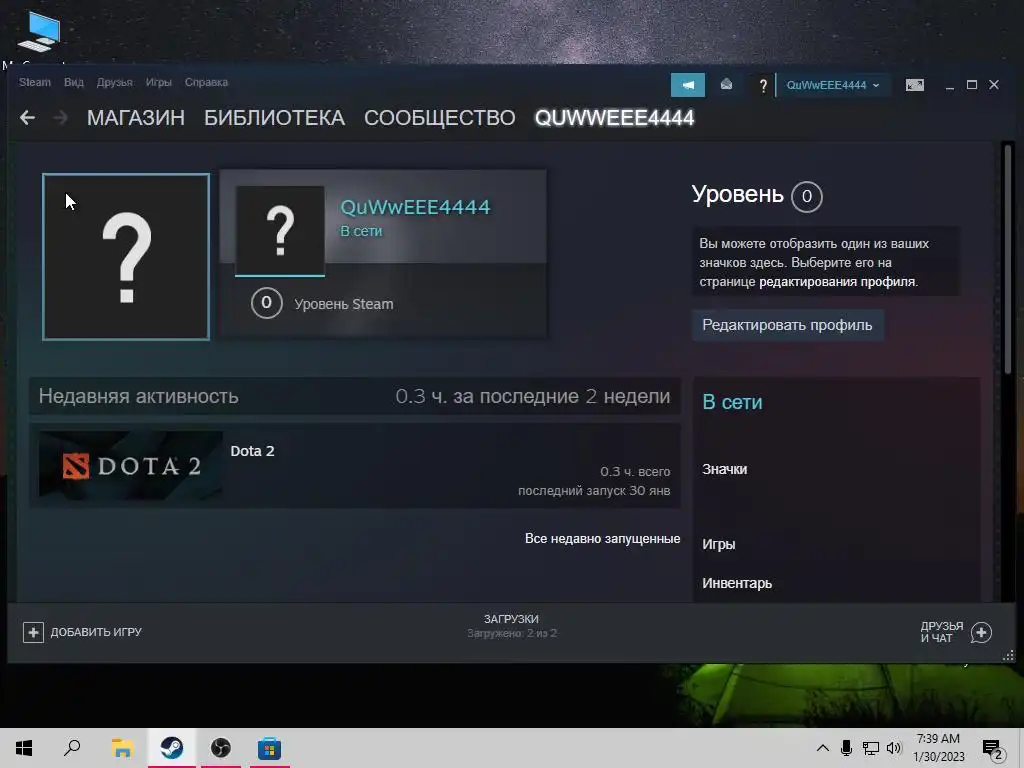The image size is (1024, 768).
Task: Go back with the left arrow
Action: pos(27,118)
